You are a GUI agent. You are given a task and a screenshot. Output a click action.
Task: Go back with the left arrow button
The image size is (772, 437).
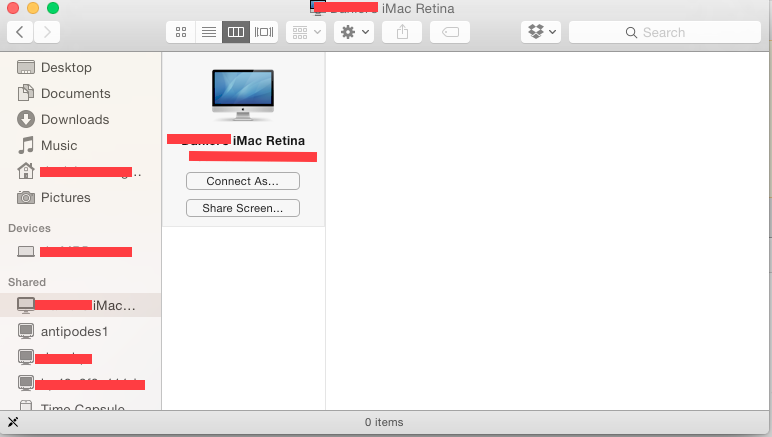pos(20,32)
